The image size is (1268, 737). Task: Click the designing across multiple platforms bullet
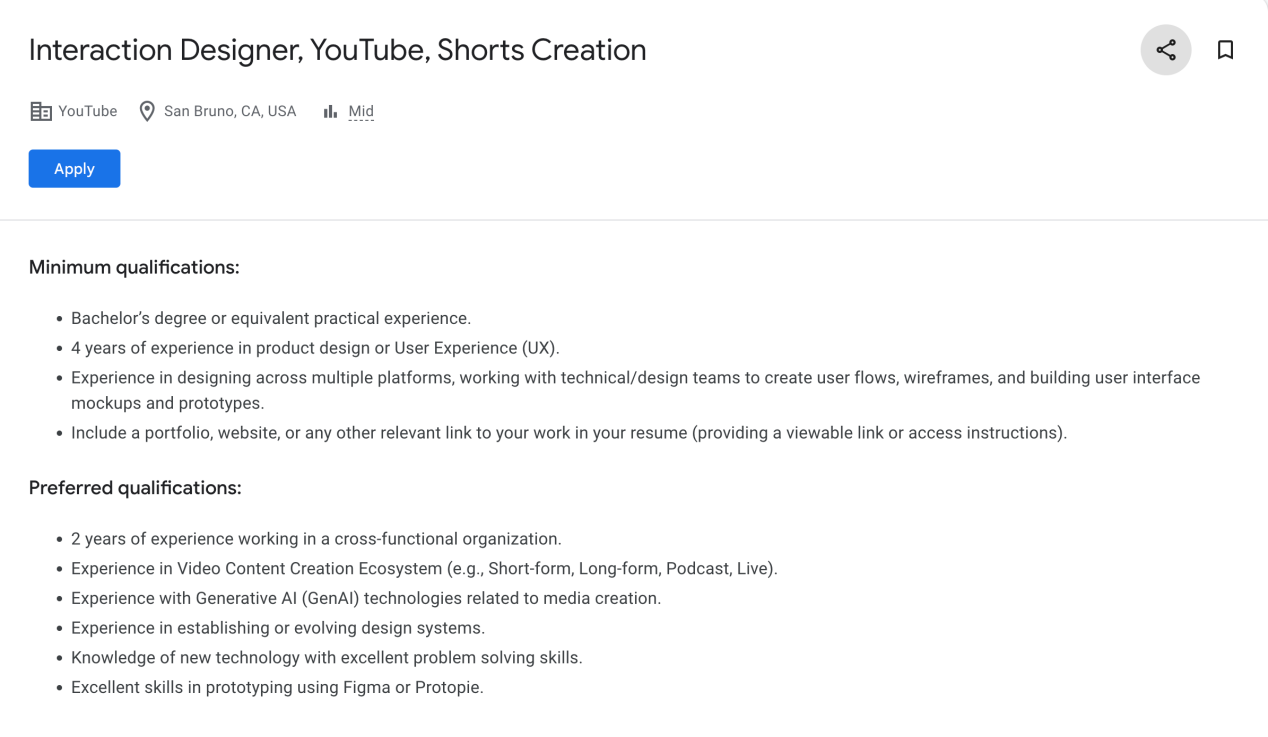click(635, 390)
